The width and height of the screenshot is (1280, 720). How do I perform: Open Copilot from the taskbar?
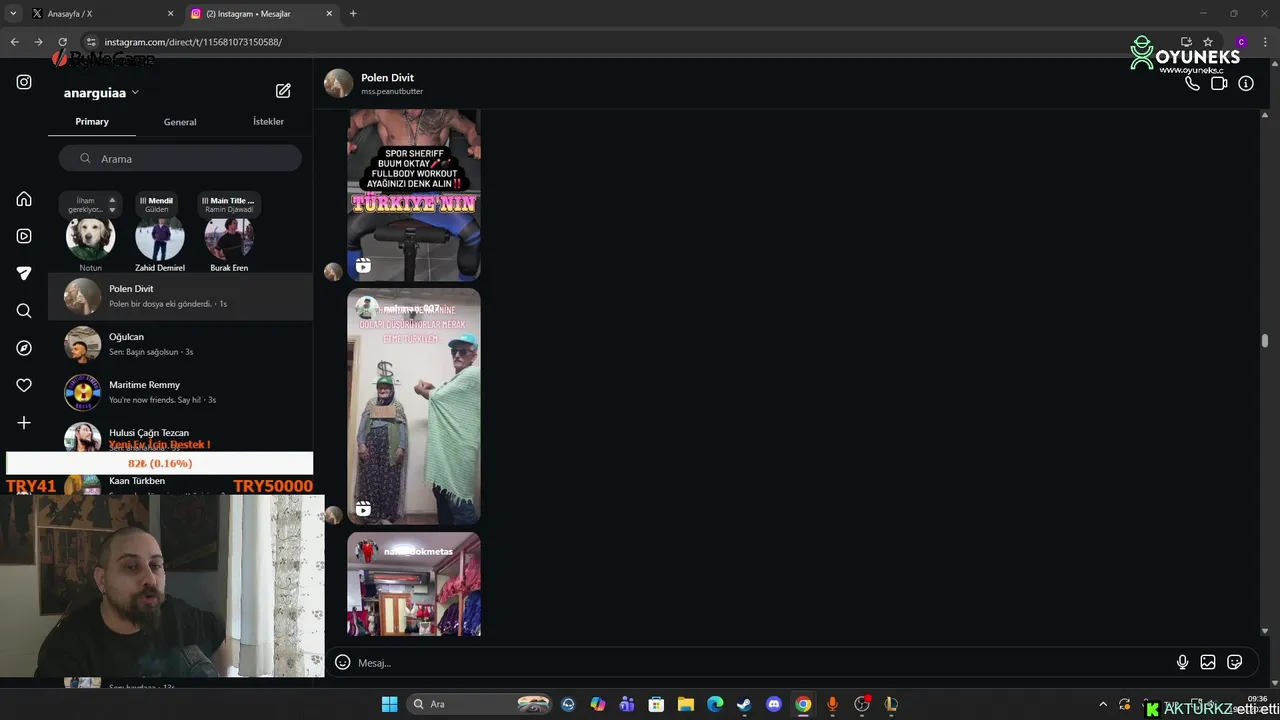pyautogui.click(x=597, y=704)
